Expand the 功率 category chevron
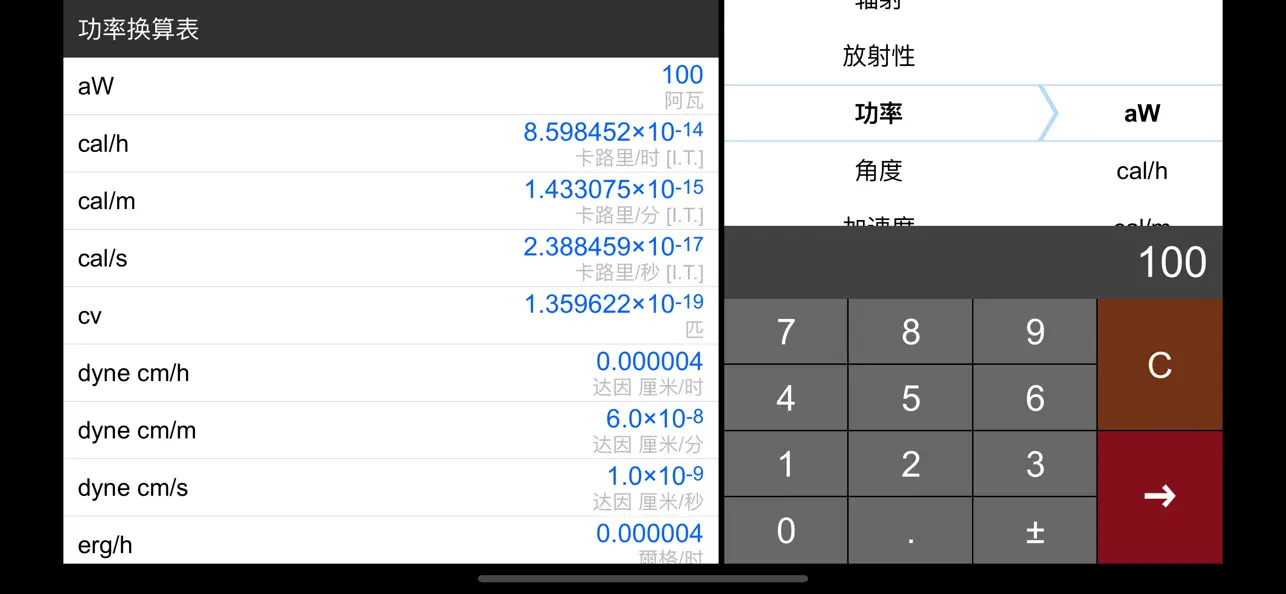The height and width of the screenshot is (594, 1286). tap(1046, 113)
